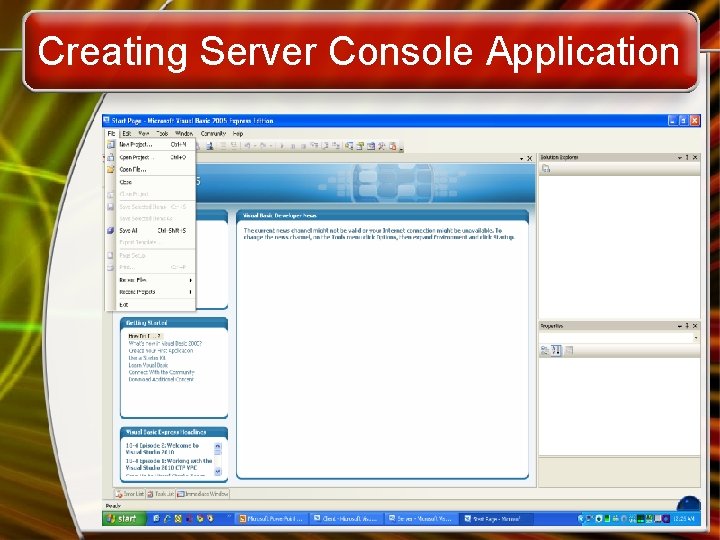720x540 pixels.
Task: Open the Solution Explorer toolbar icon
Action: 349,146
